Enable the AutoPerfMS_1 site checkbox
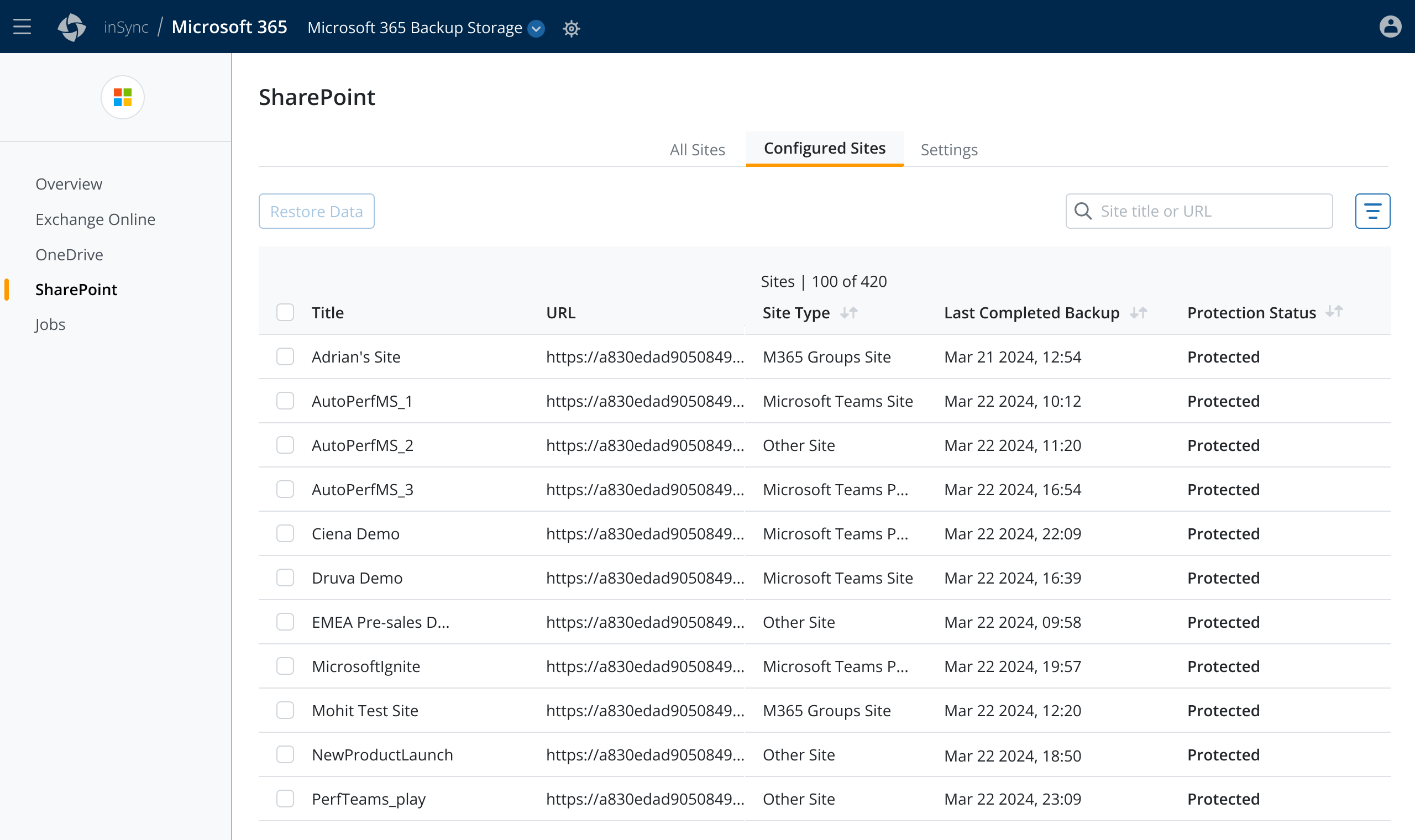The image size is (1415, 840). click(284, 401)
